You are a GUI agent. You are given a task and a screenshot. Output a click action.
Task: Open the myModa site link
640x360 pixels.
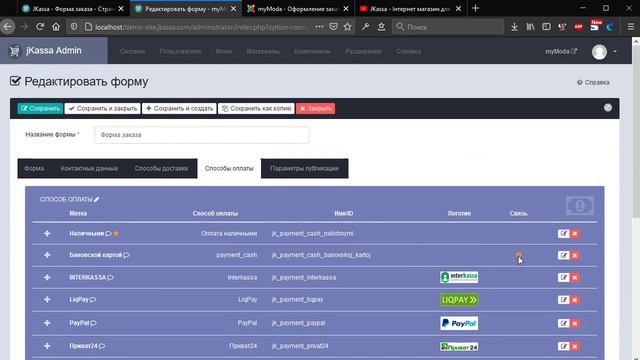tap(561, 51)
